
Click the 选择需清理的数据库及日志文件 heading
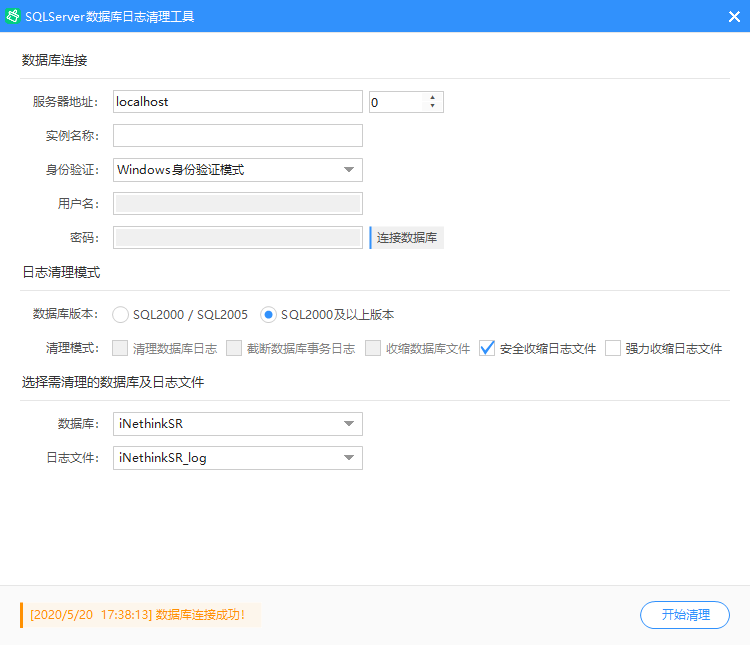113,382
